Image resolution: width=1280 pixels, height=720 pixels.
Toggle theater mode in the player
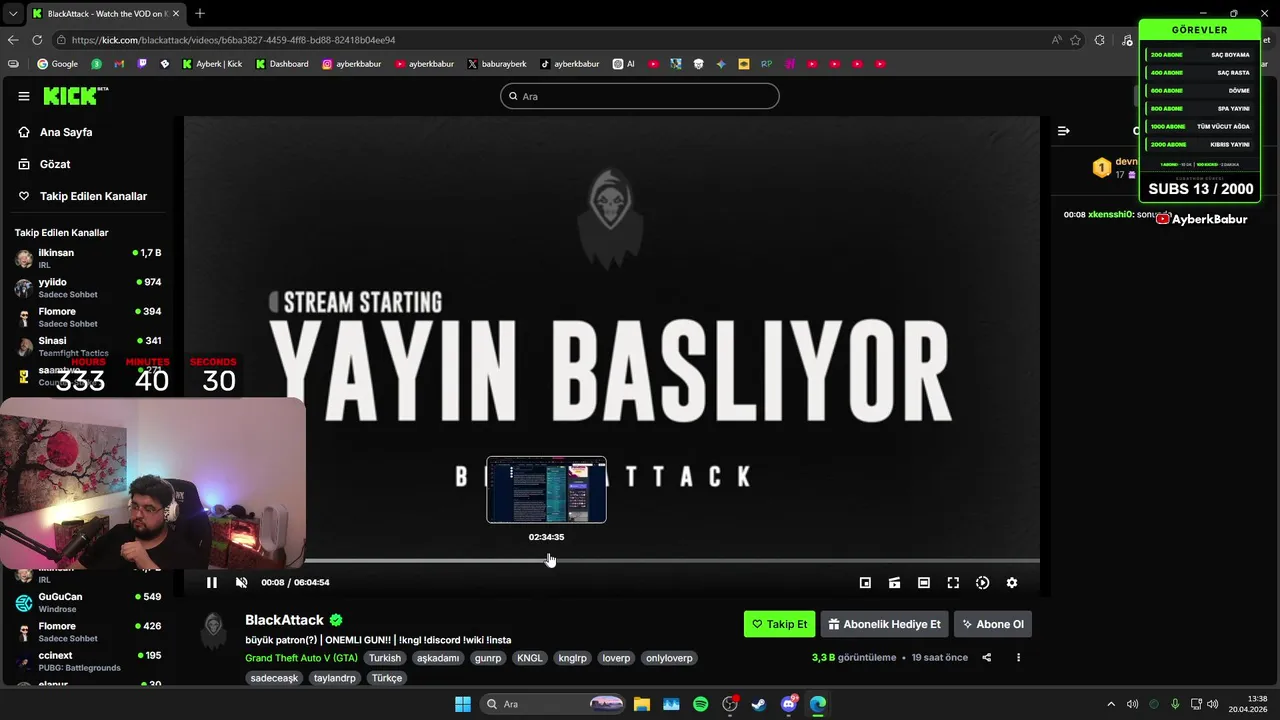click(x=924, y=583)
